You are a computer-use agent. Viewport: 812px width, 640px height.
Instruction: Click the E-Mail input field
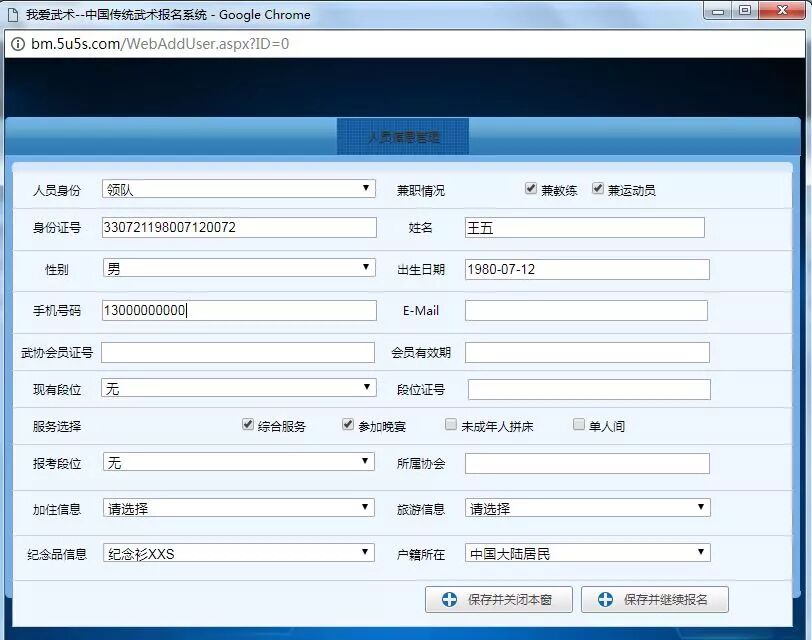pyautogui.click(x=586, y=311)
